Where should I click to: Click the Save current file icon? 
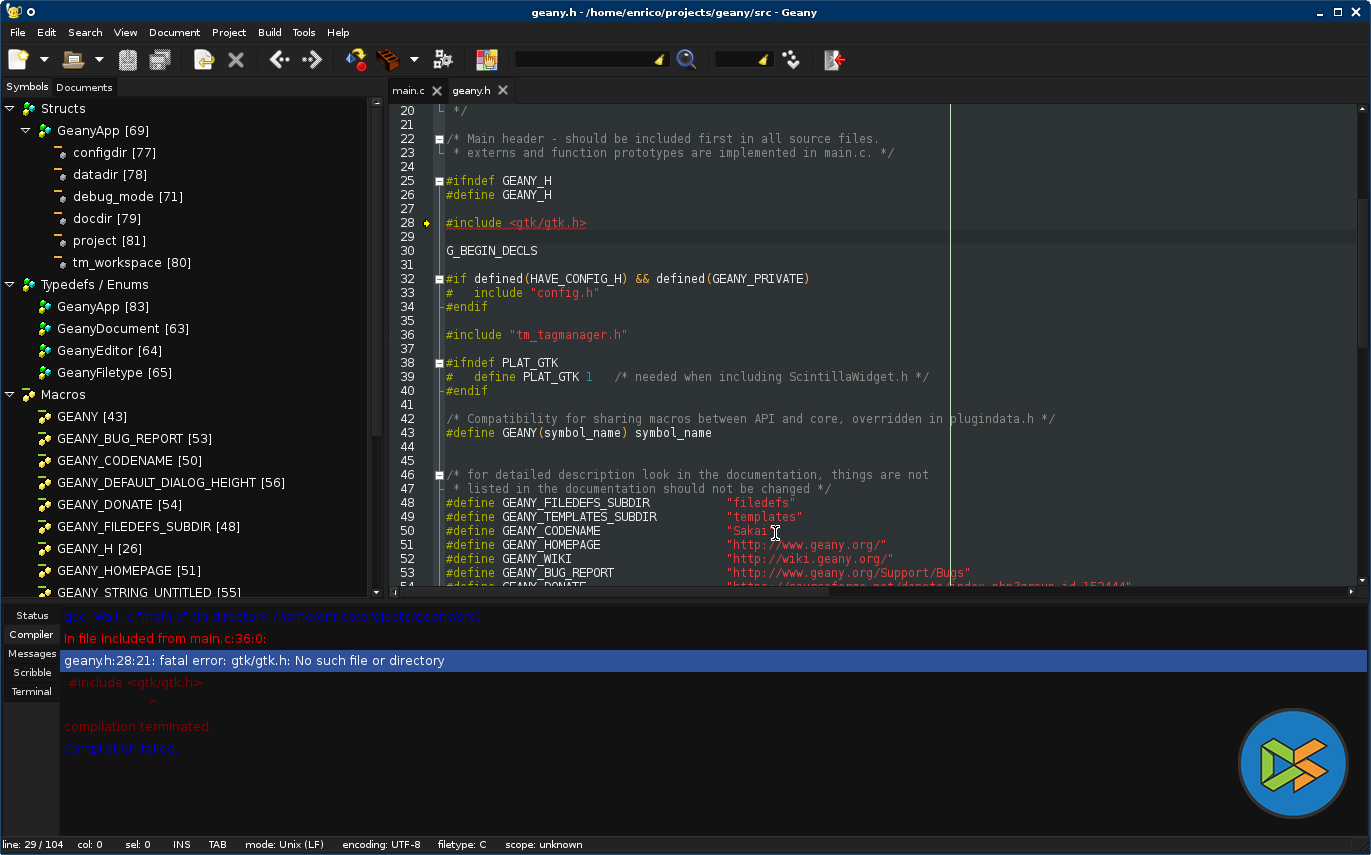click(x=128, y=60)
